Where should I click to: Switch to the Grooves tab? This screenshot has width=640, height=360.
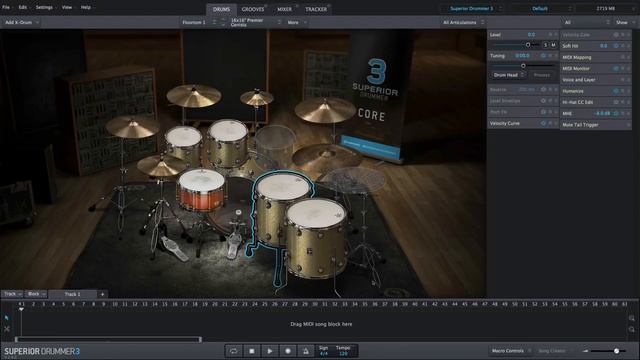tap(253, 9)
